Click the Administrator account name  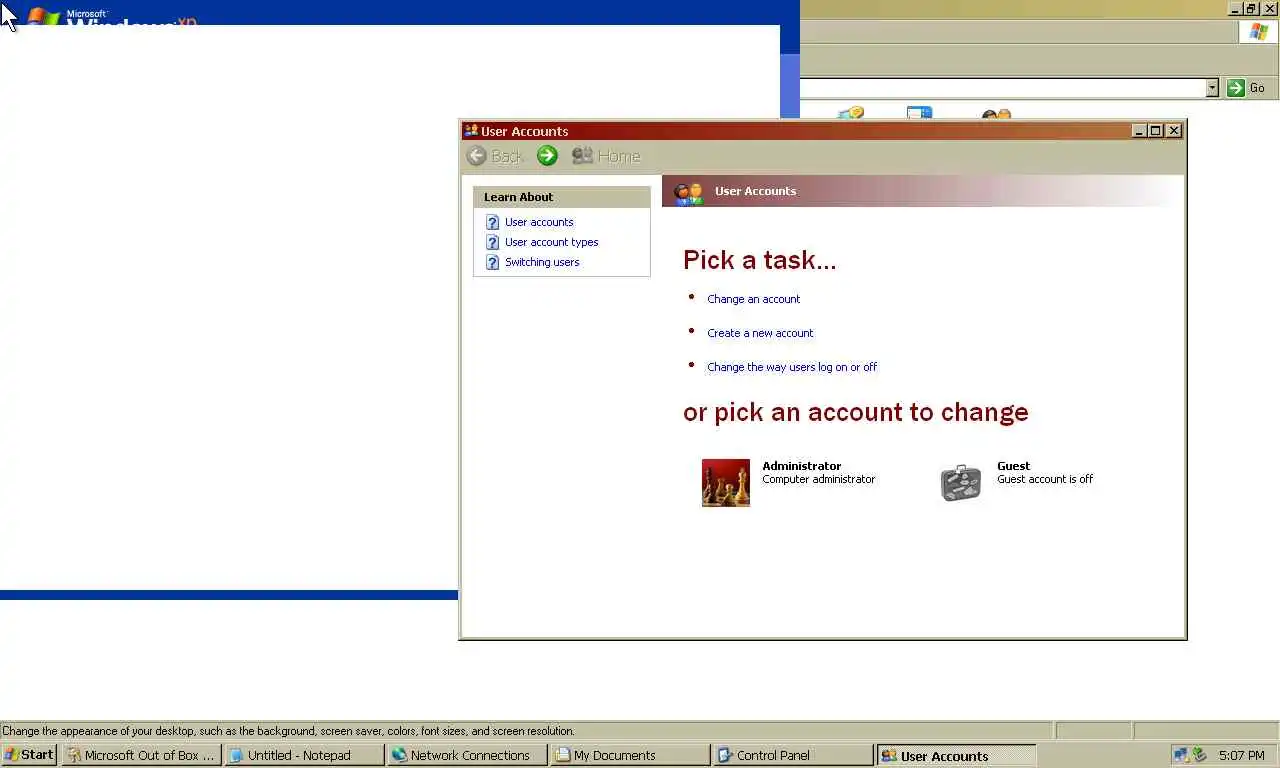pos(802,466)
